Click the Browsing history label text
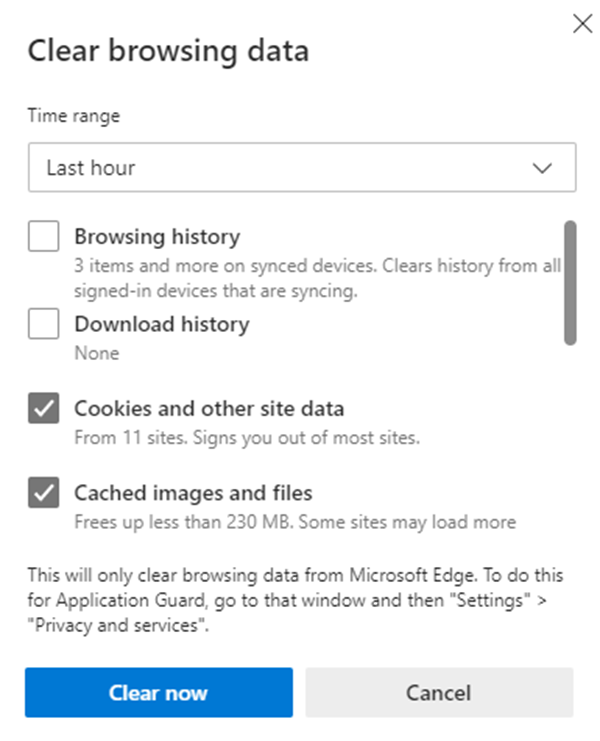 (x=157, y=237)
